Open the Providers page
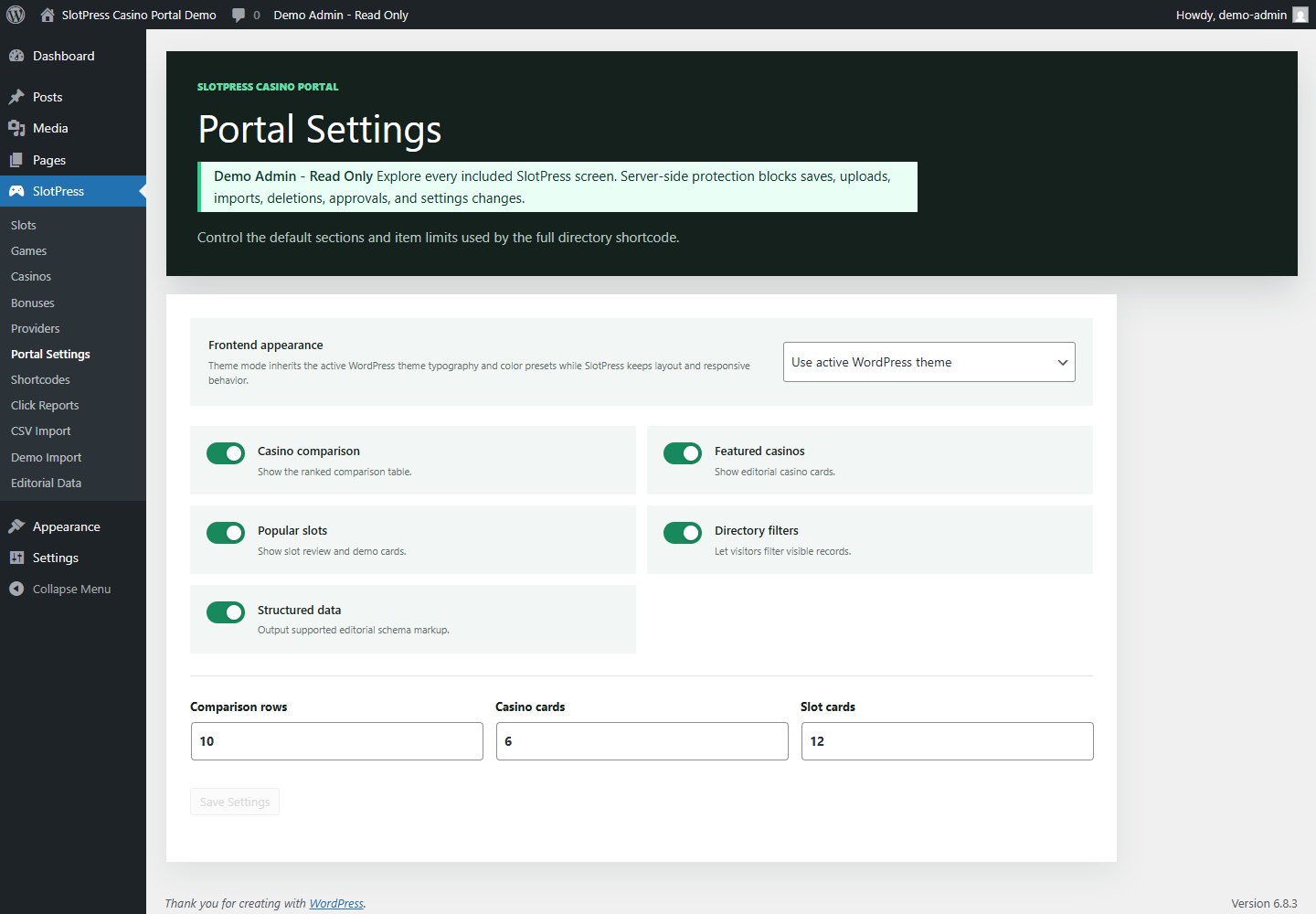Viewport: 1316px width, 914px height. coord(36,328)
